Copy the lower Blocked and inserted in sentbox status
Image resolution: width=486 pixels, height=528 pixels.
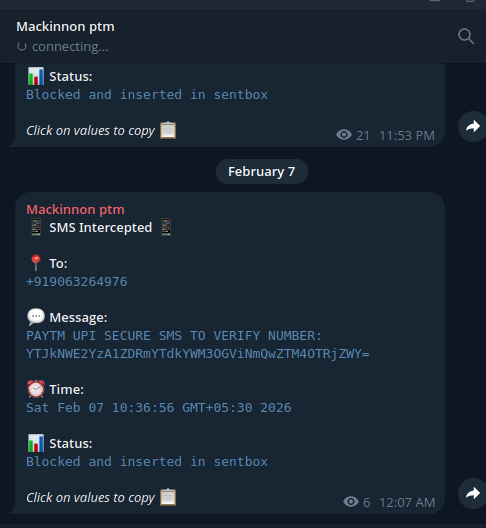147,461
